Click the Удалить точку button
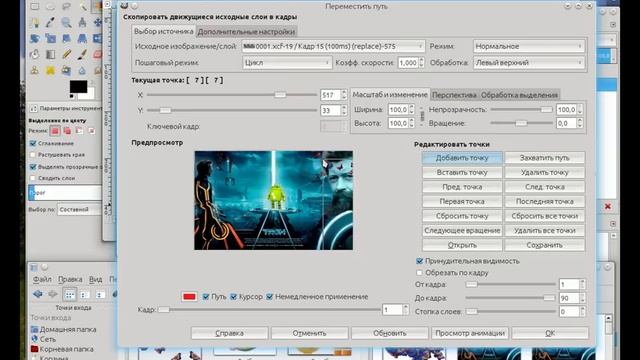 coord(544,172)
